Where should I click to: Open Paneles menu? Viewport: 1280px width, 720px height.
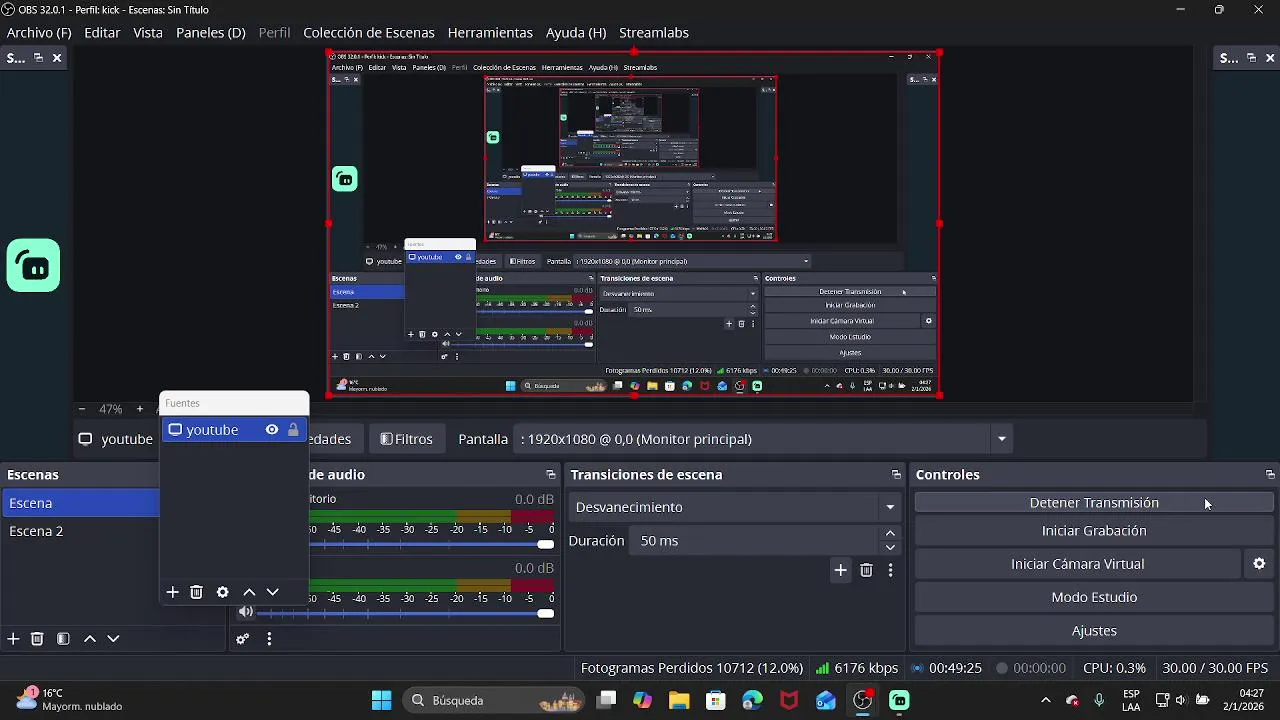[x=210, y=32]
